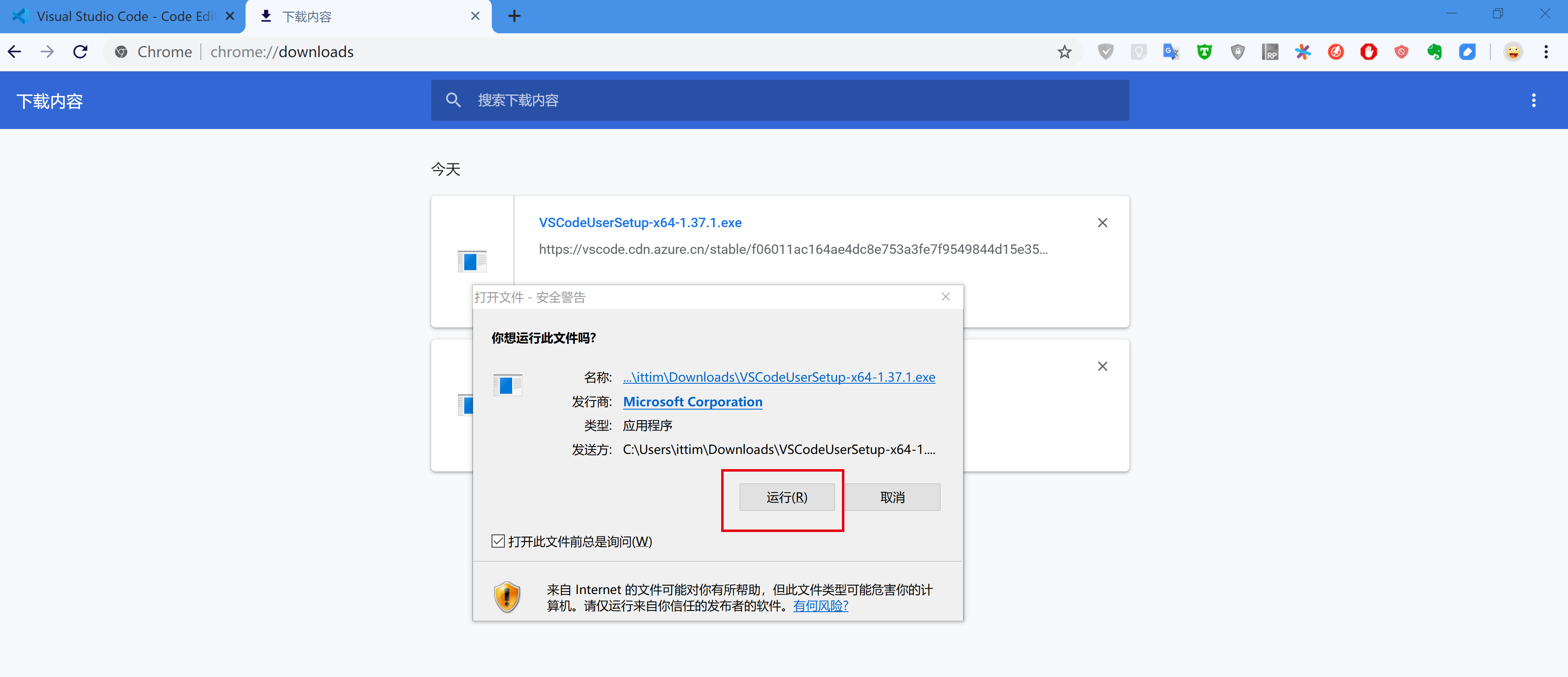Click the search magnifier icon in downloads
This screenshot has width=1568, height=677.
point(454,99)
